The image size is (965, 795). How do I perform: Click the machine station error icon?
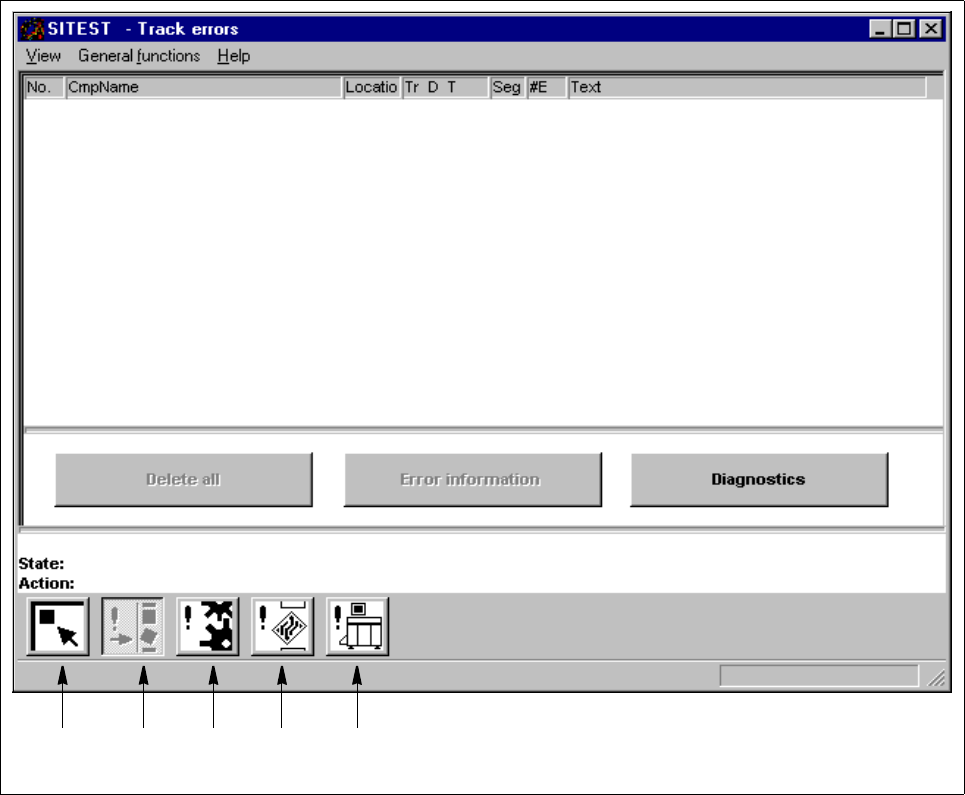358,626
